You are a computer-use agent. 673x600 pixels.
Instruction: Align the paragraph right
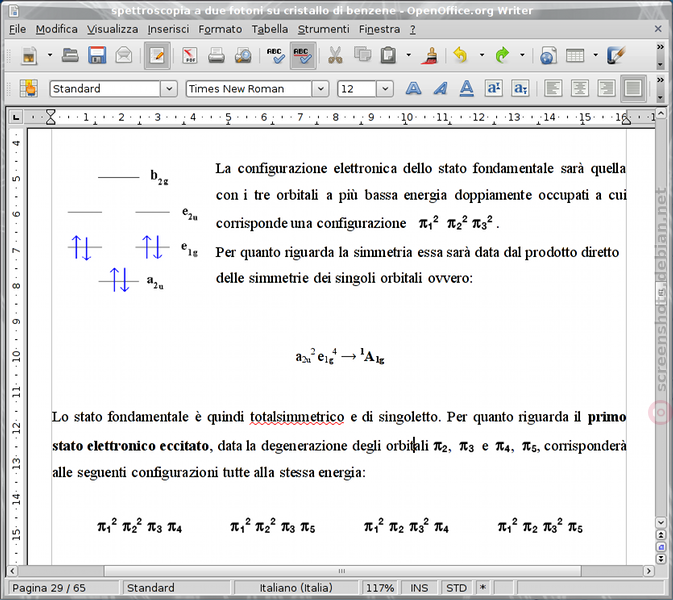[606, 89]
